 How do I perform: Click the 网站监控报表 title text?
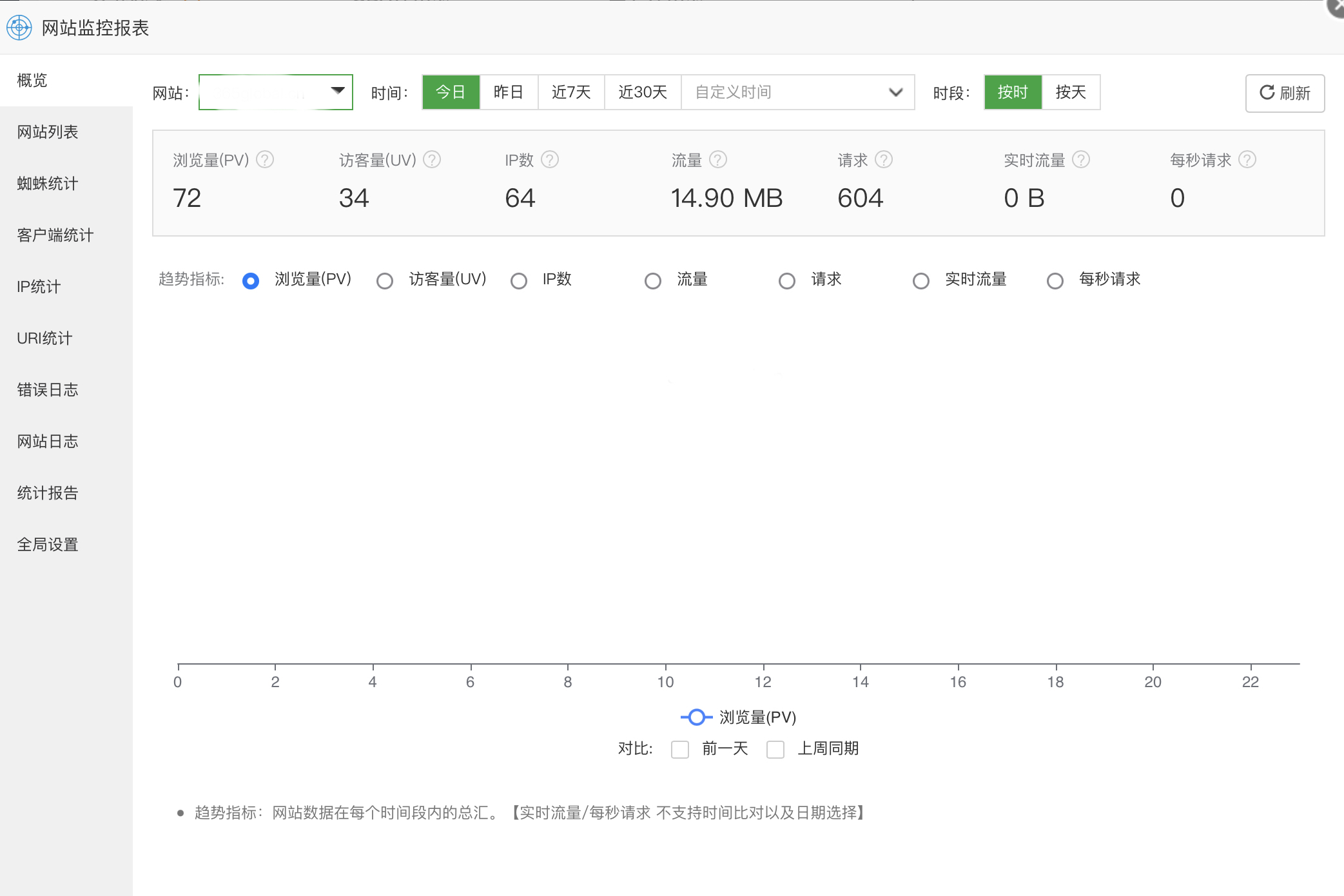[x=95, y=28]
